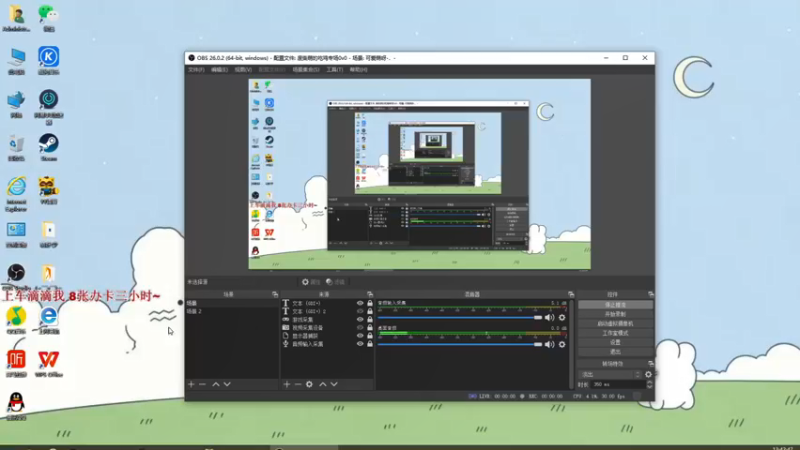Image resolution: width=800 pixels, height=450 pixels.
Task: Open Steam desktop icon
Action: 48,147
